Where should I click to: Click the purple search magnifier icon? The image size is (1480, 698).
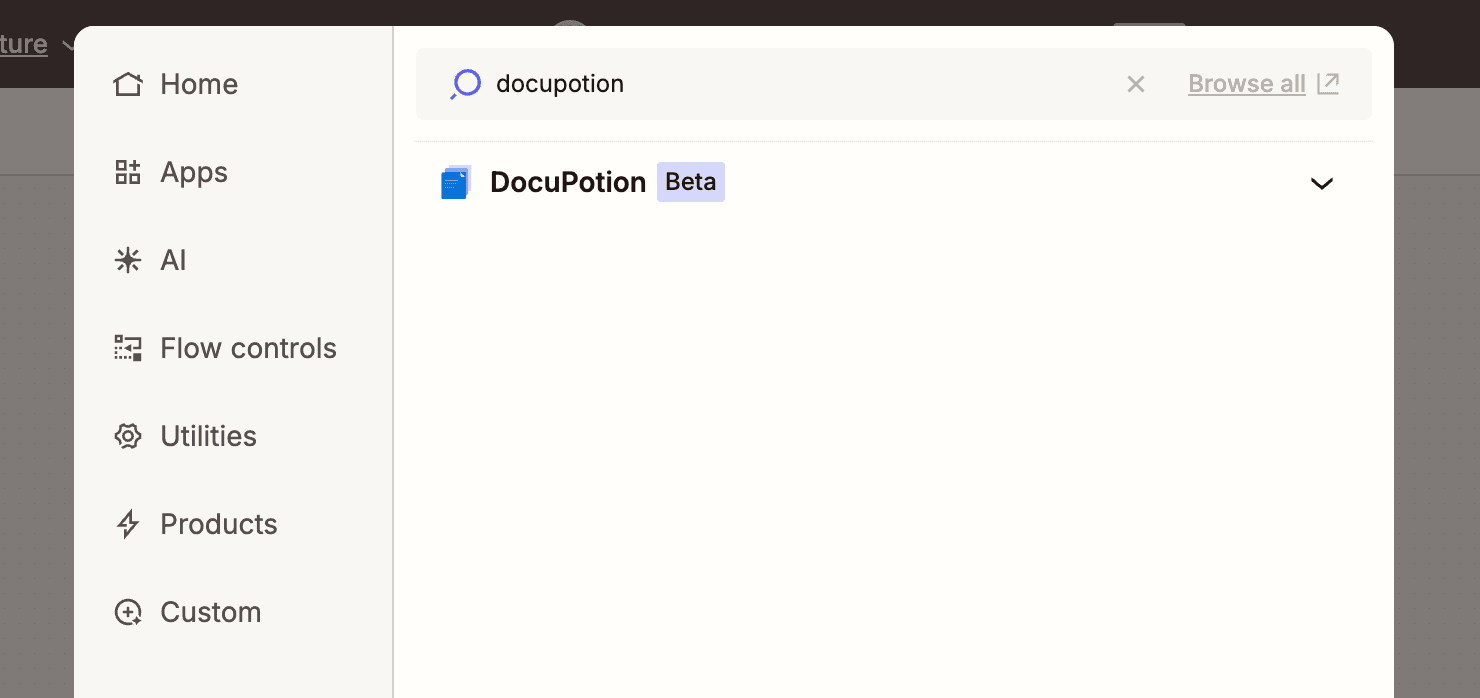pos(465,84)
